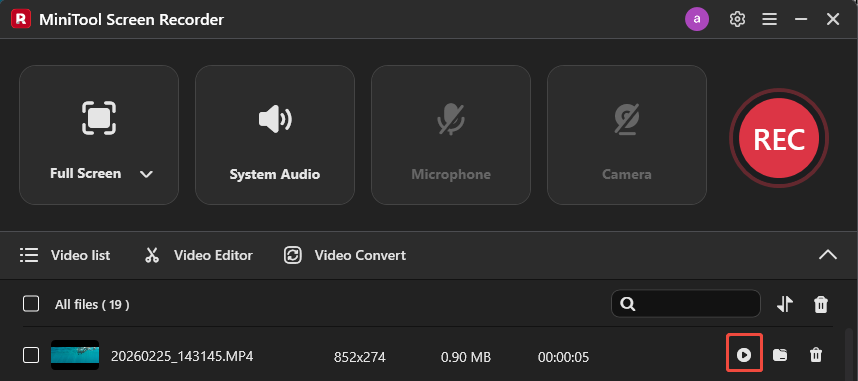Open settings via the gear icon

[x=738, y=19]
